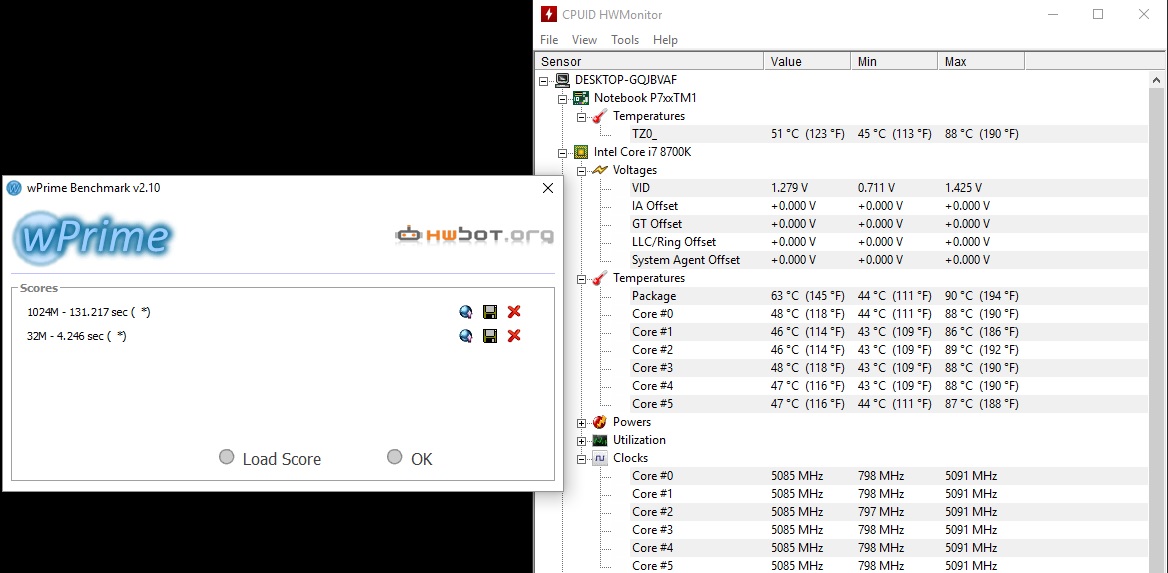Collapse the Voltages section
The height and width of the screenshot is (573, 1168).
(582, 171)
